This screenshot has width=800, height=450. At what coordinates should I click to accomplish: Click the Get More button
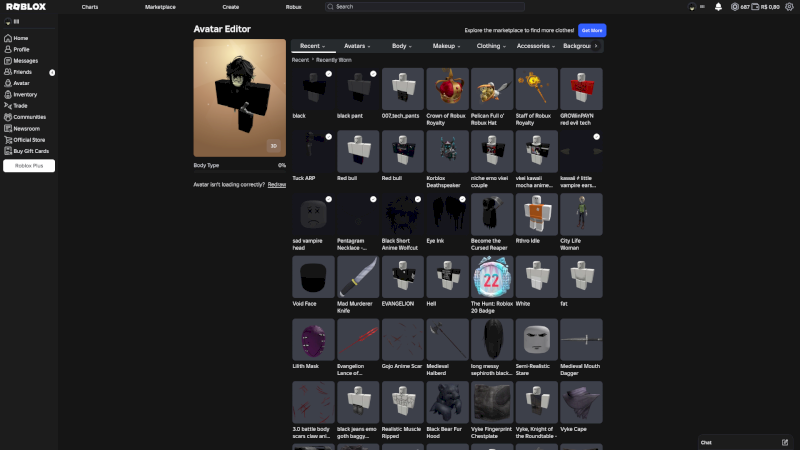tap(592, 30)
